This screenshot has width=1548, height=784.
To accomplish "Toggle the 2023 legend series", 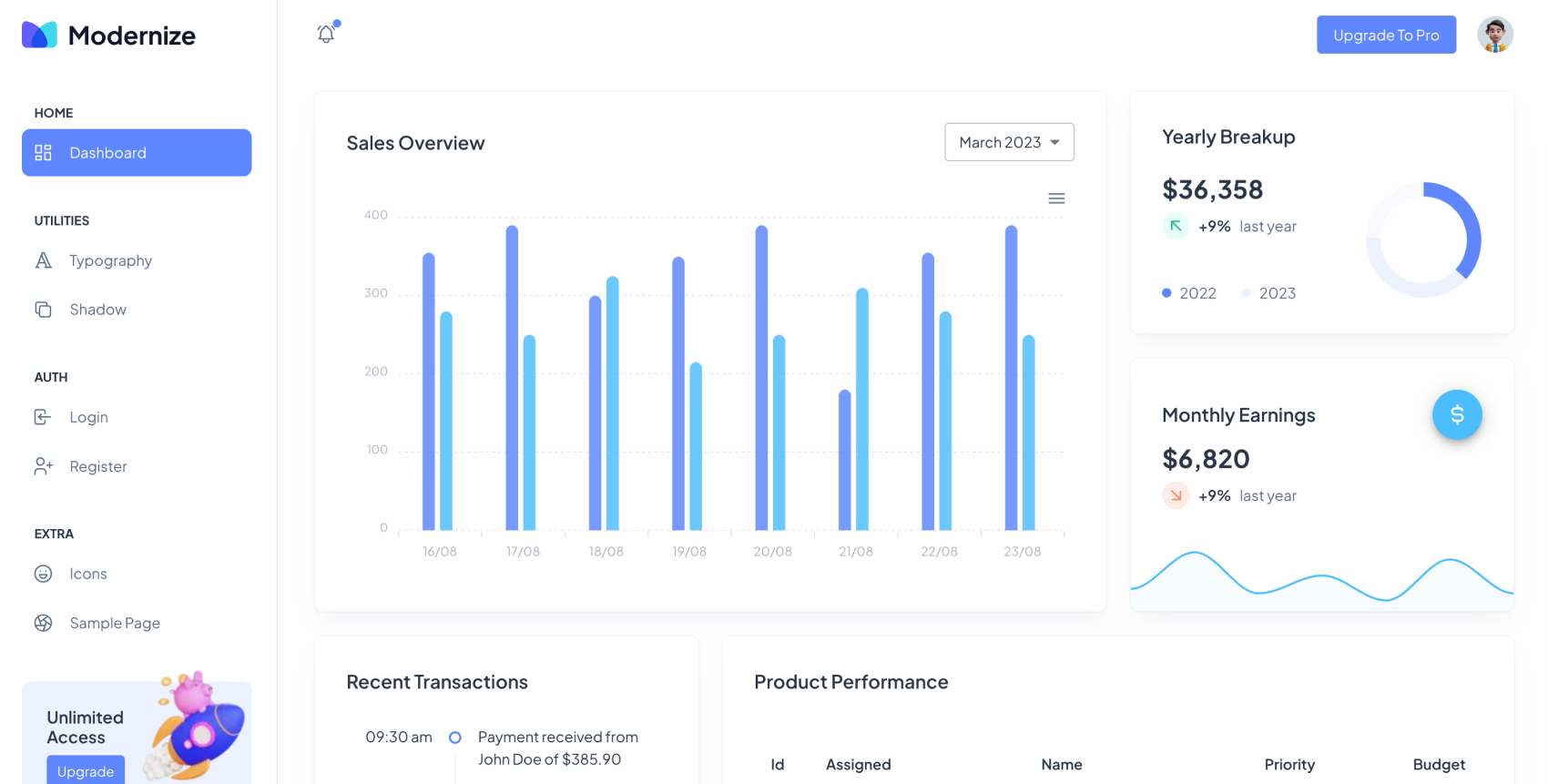I will click(x=1268, y=293).
